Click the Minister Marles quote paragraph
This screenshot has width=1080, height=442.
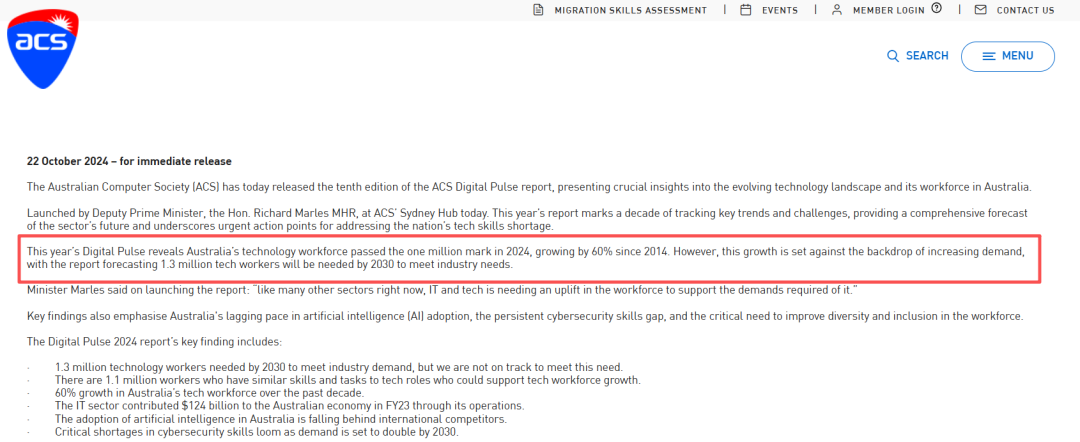(x=442, y=290)
